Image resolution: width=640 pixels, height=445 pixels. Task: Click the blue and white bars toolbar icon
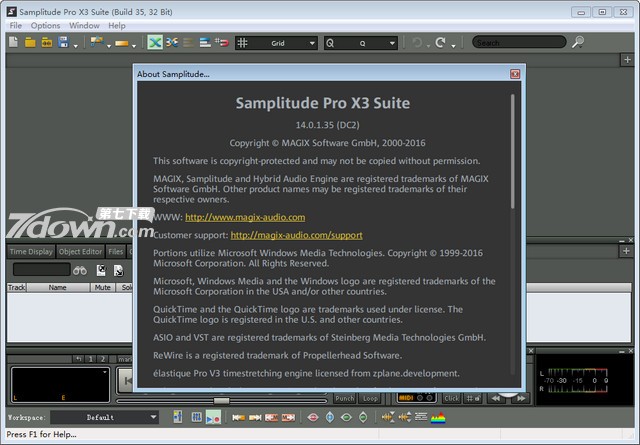[205, 42]
